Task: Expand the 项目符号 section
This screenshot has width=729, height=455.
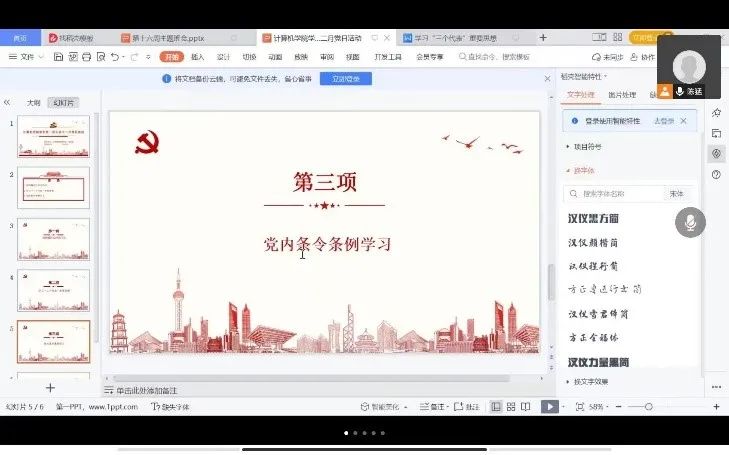Action: click(x=590, y=146)
